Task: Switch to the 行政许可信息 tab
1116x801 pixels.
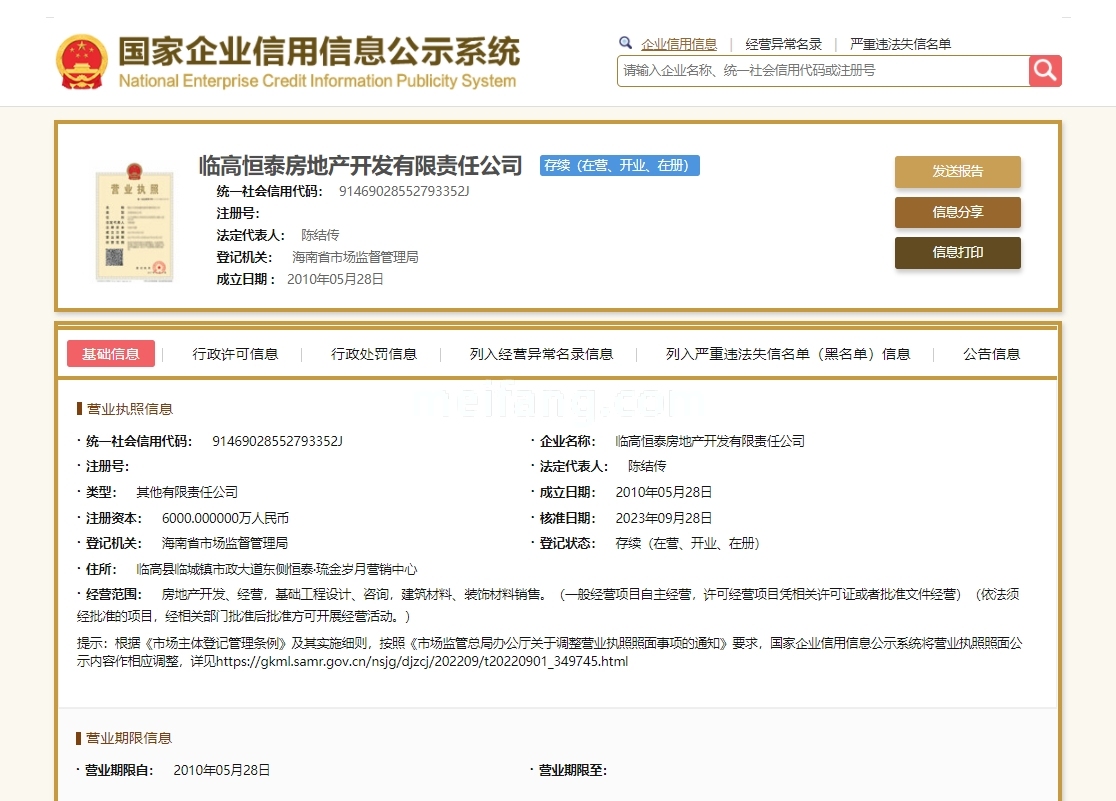Action: (x=235, y=353)
